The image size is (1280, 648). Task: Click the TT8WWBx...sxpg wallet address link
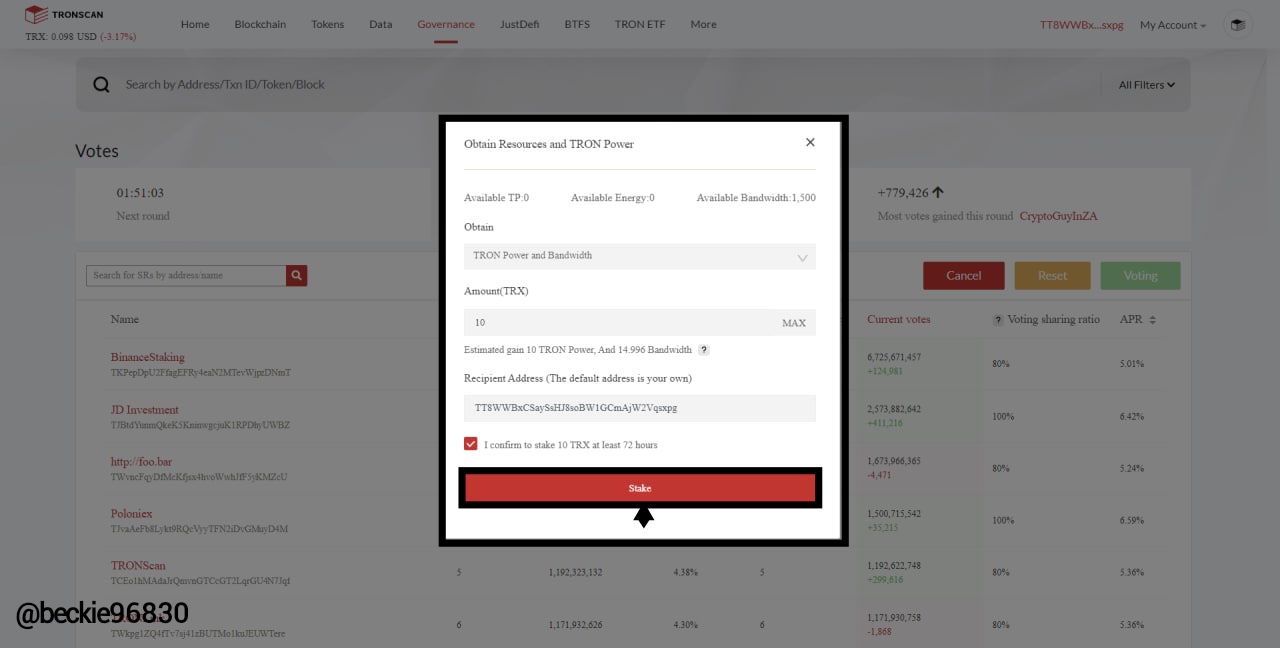(x=1082, y=25)
